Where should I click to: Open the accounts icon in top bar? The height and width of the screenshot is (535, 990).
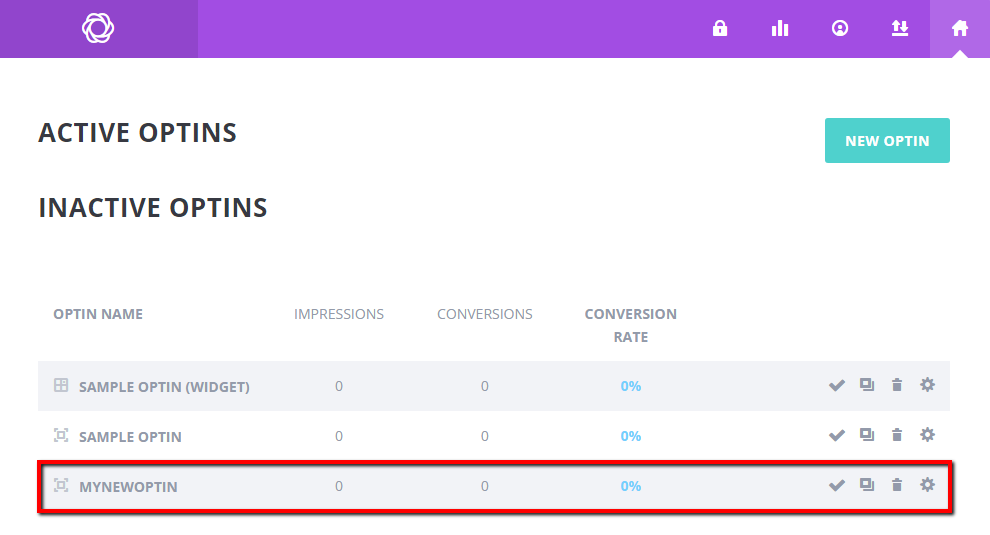click(840, 29)
